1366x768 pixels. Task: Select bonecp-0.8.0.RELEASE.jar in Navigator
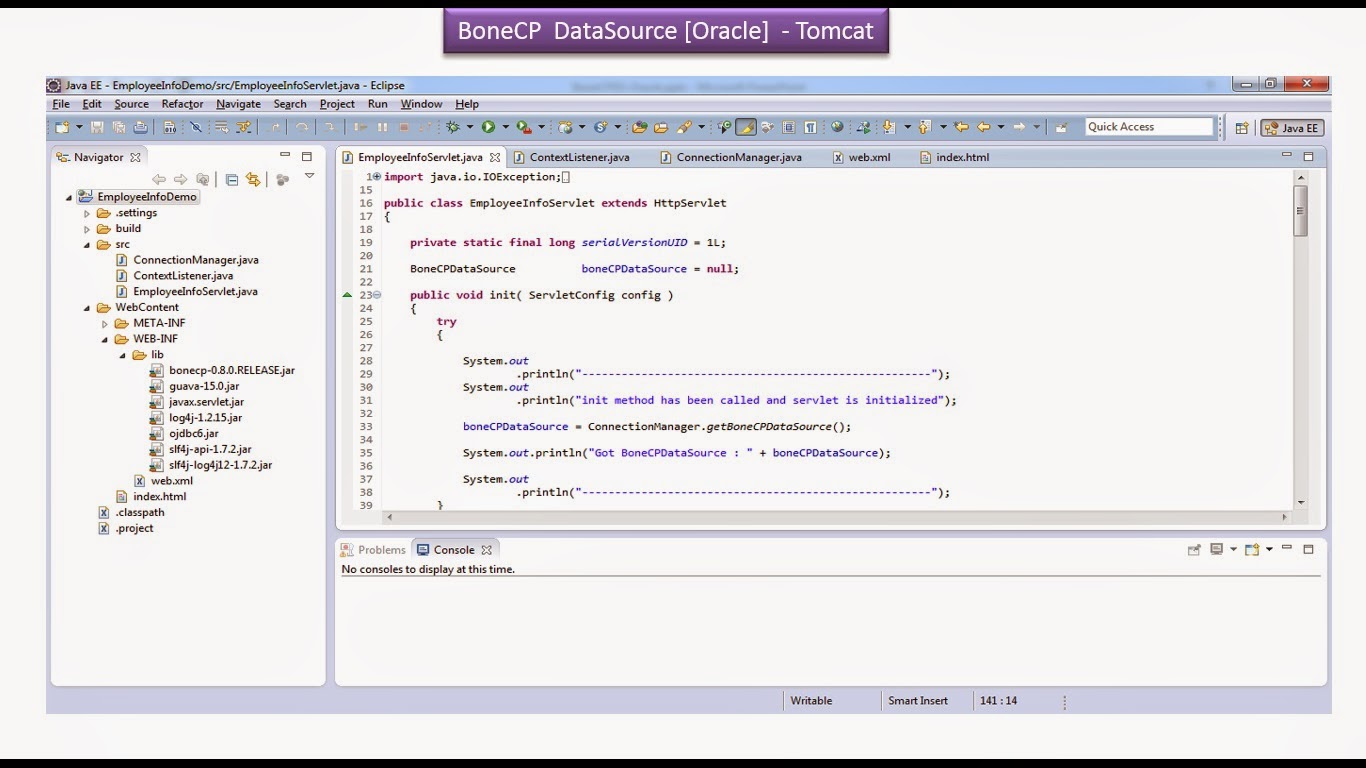[x=232, y=371]
